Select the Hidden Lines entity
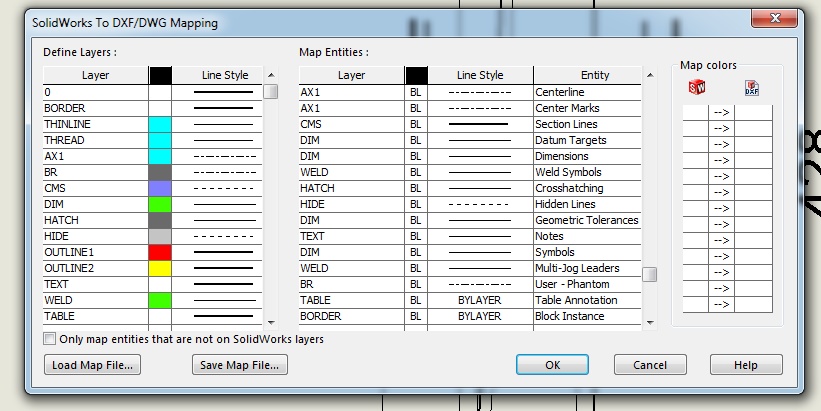 point(587,204)
